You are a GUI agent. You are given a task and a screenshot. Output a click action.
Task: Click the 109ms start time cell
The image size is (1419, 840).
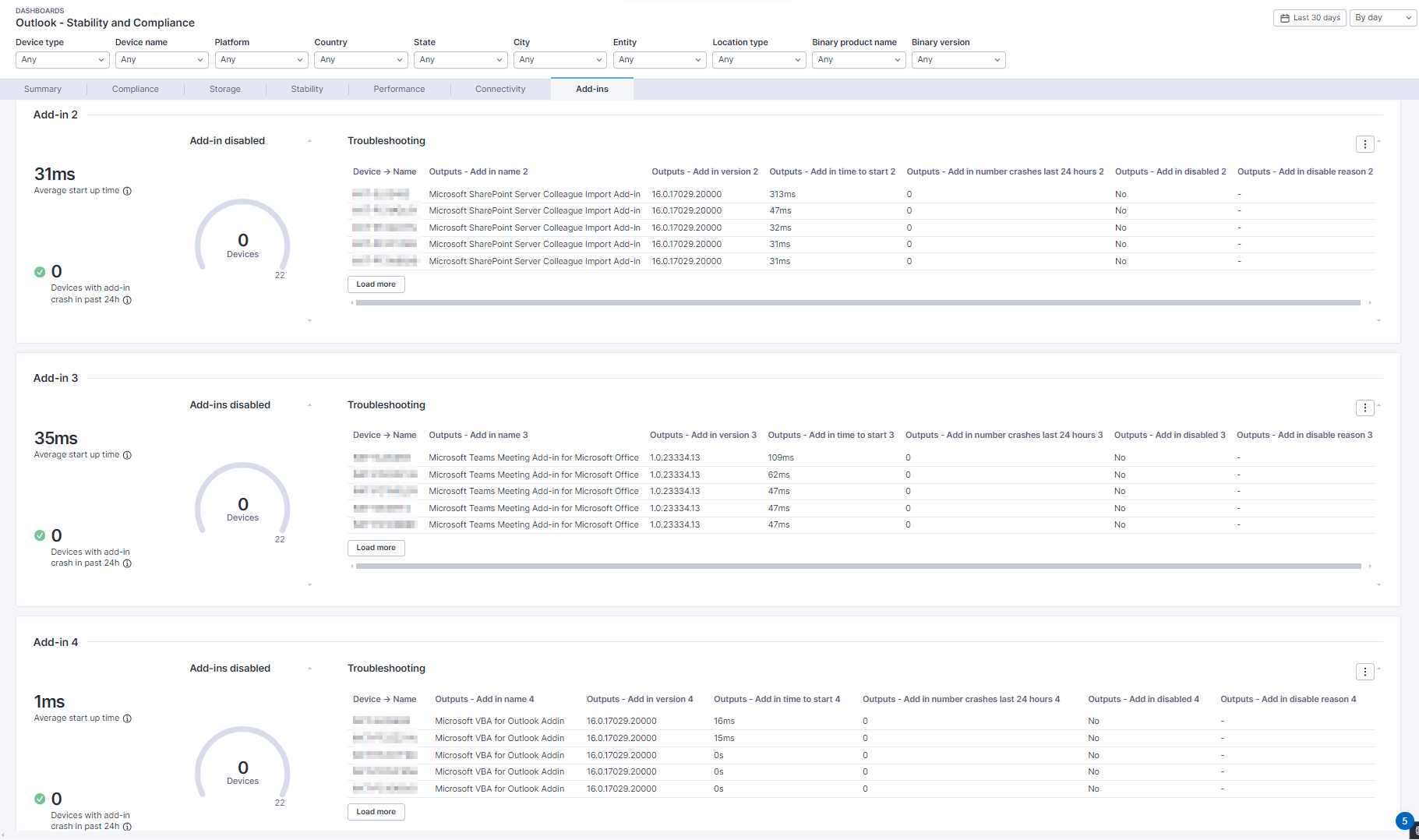tap(781, 458)
